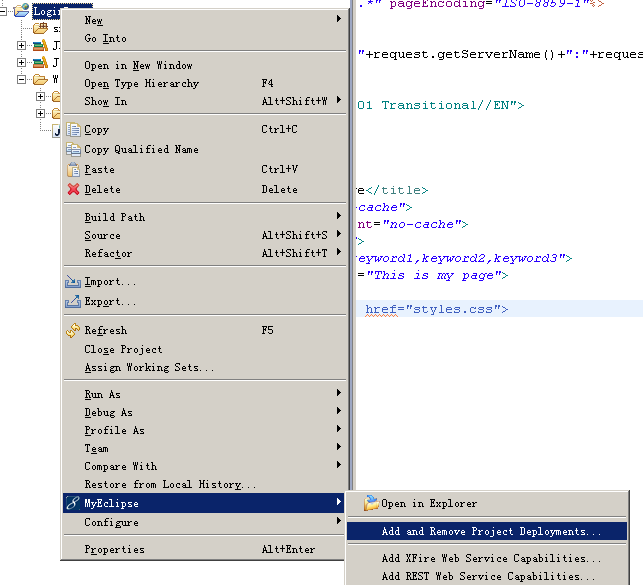Collapse the Login project tree node

click(3, 11)
